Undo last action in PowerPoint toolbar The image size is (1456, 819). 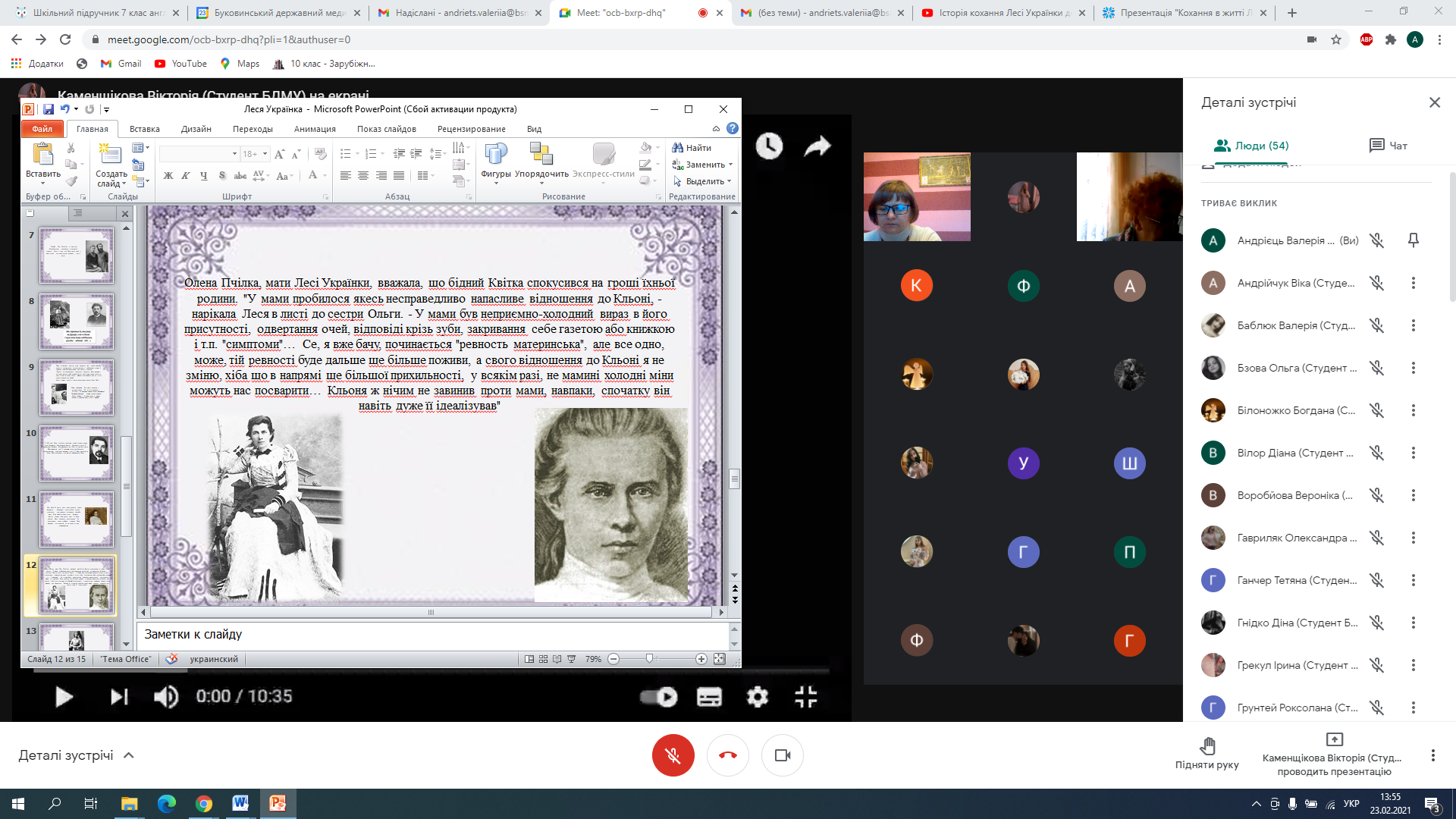pos(65,109)
